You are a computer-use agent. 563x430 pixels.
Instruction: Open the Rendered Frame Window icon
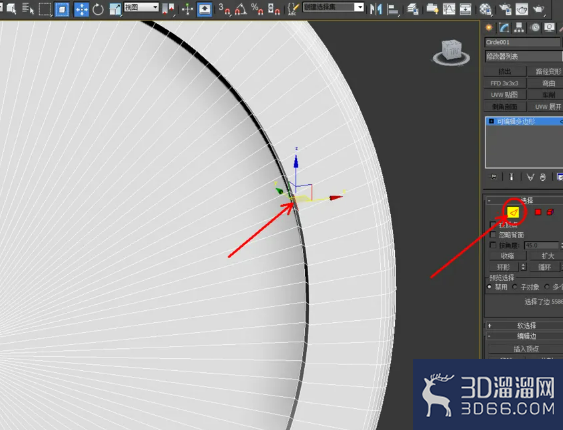pos(522,9)
